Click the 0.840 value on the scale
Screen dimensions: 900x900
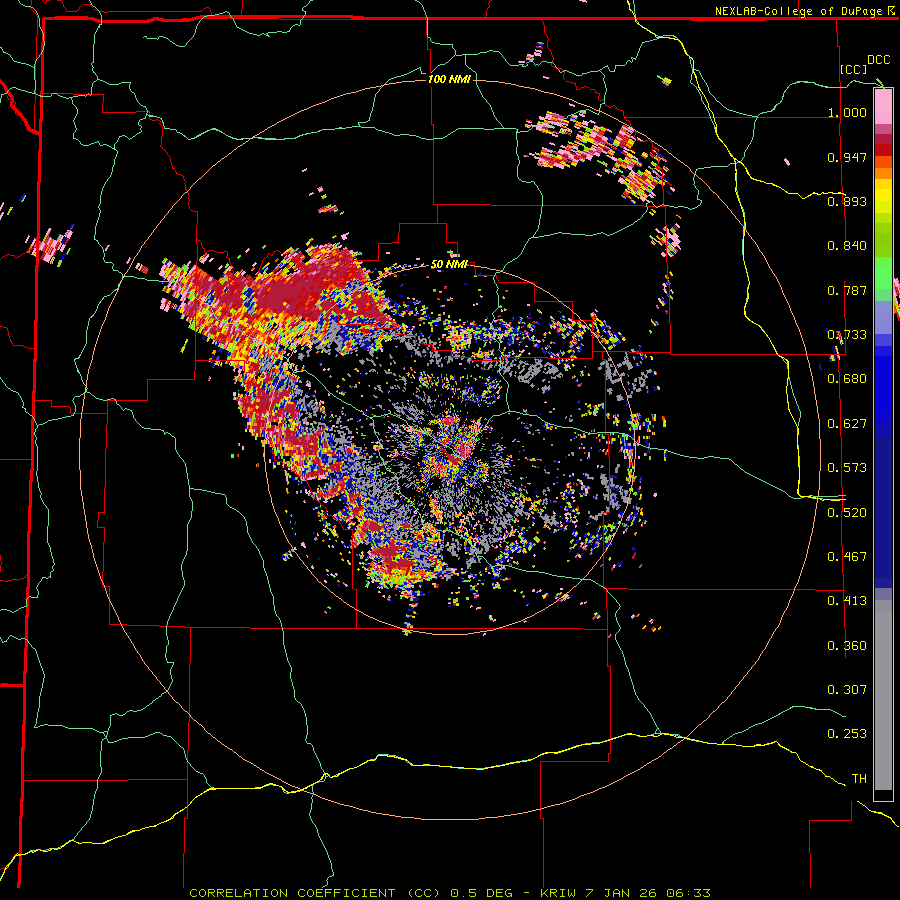847,246
